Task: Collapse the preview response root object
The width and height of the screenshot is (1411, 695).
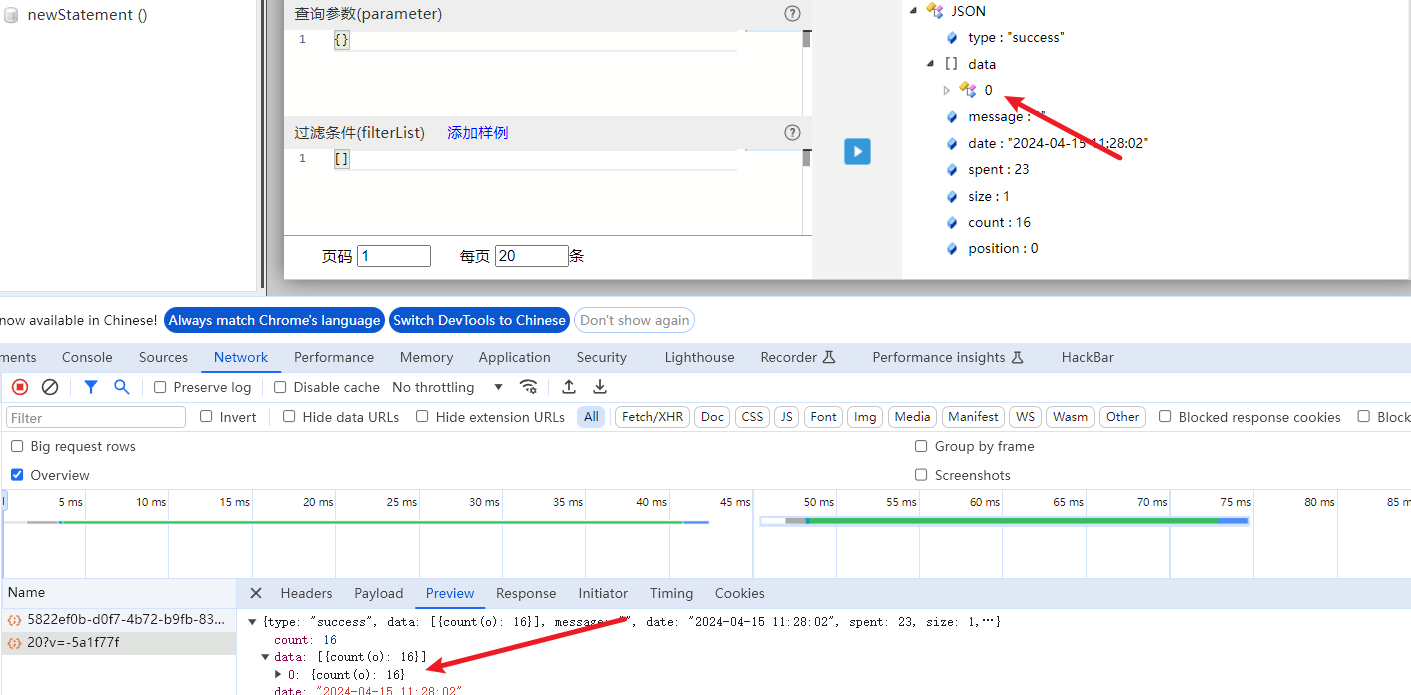Action: pos(253,622)
